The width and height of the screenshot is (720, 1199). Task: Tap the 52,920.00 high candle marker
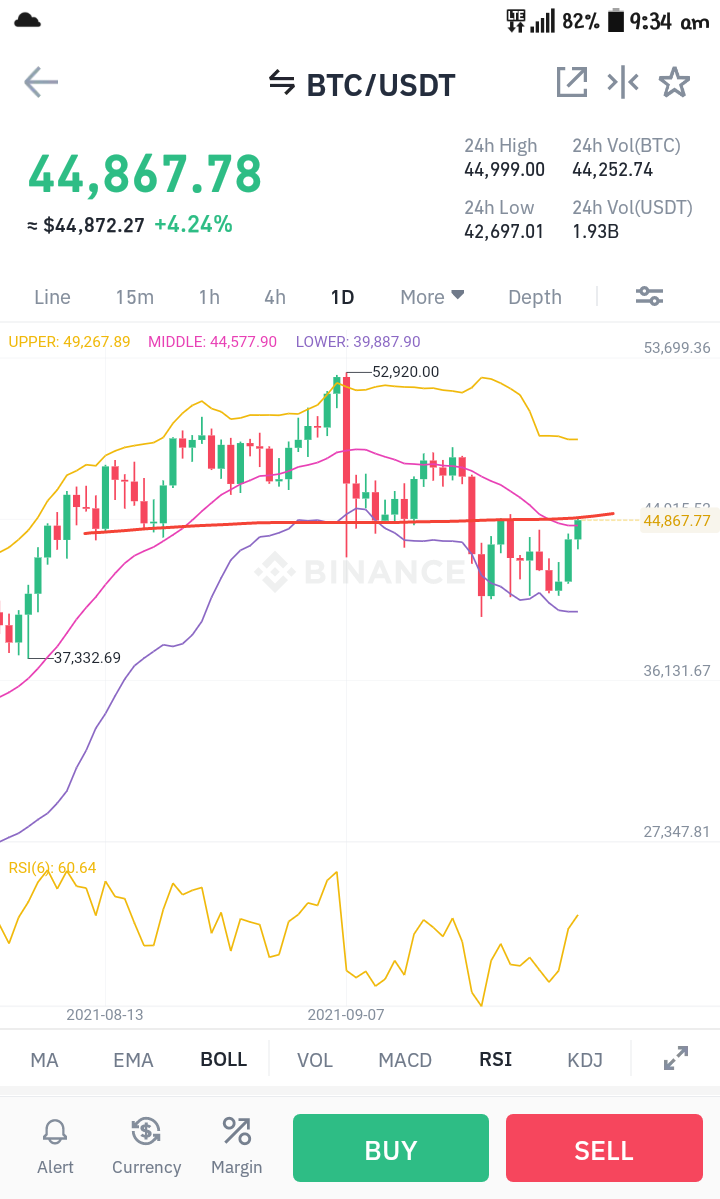pyautogui.click(x=405, y=372)
